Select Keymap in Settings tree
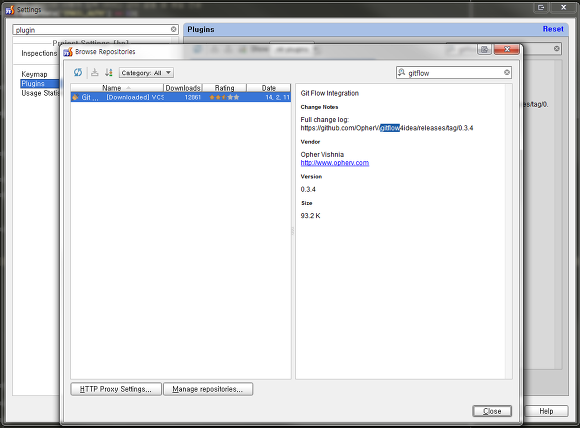This screenshot has height=428, width=580. (34, 74)
